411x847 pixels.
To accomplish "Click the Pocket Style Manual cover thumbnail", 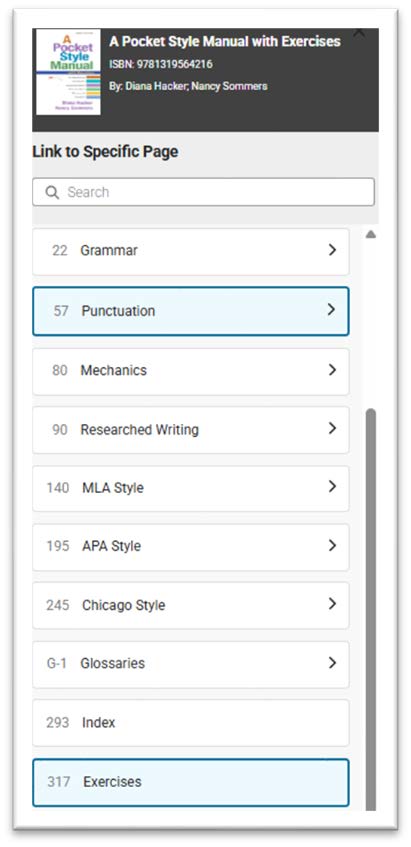I will tap(68, 71).
